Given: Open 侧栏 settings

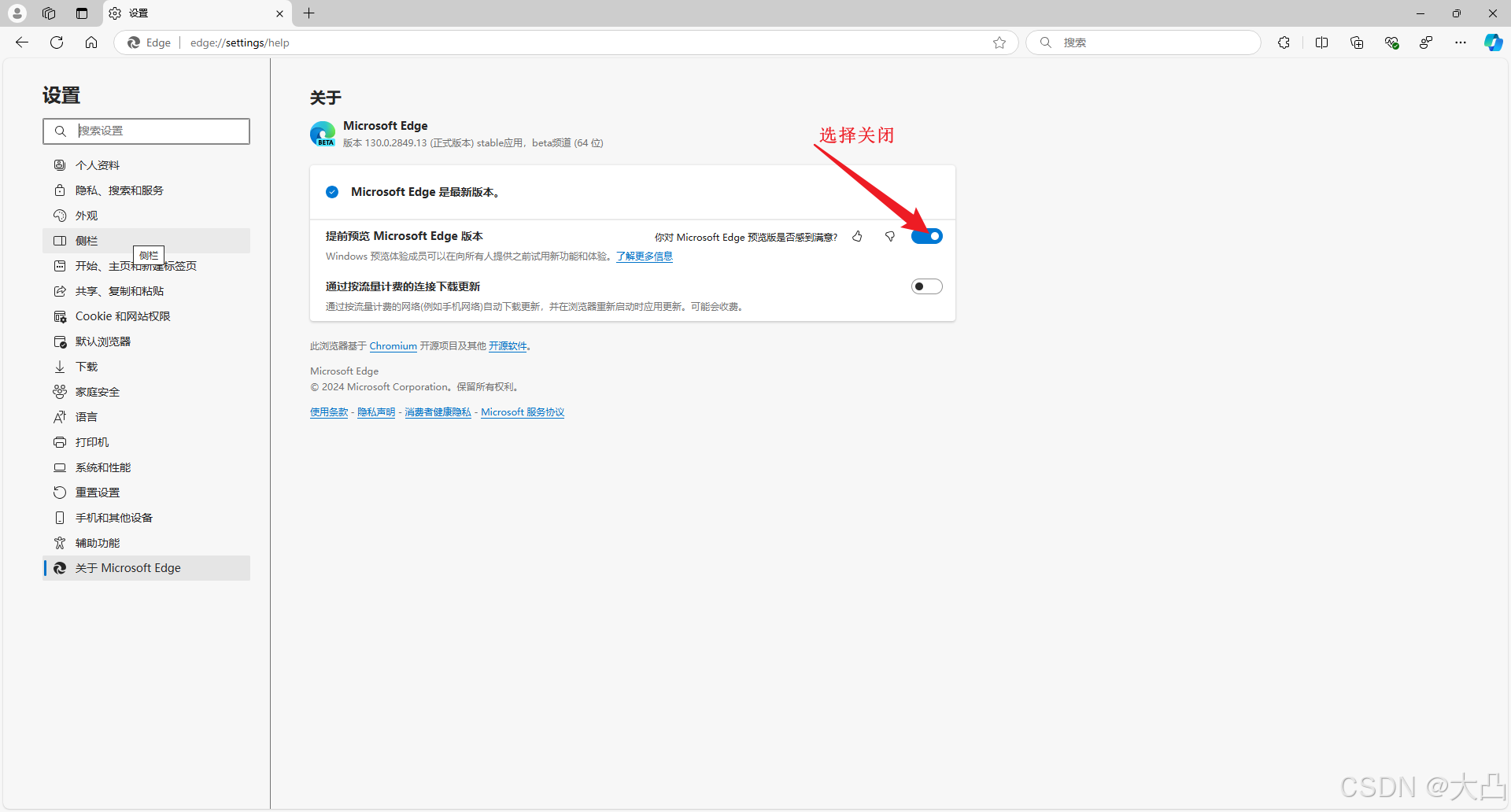Looking at the screenshot, I should click(146, 241).
